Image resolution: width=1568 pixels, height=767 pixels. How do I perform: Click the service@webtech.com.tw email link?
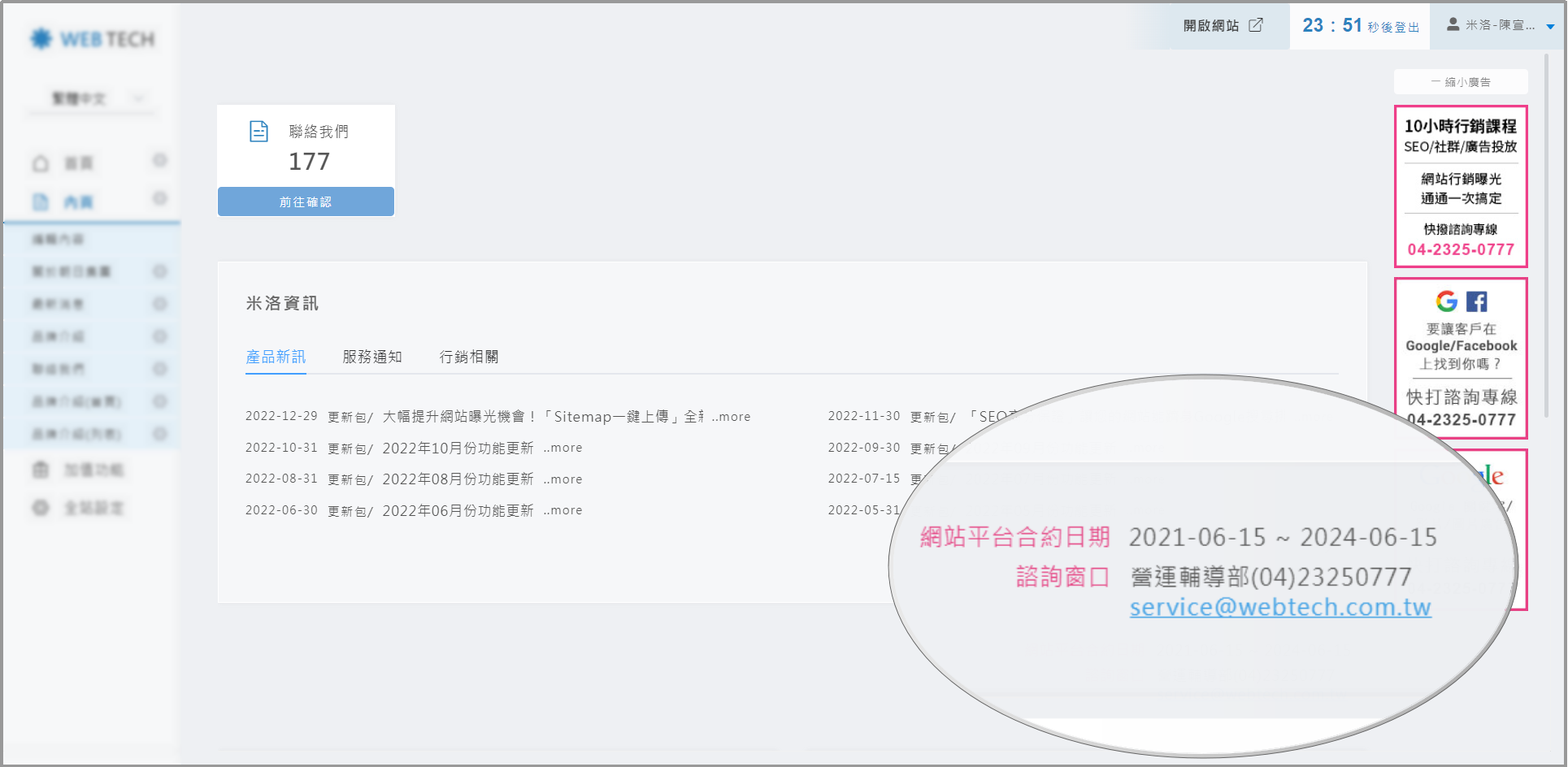click(x=1280, y=608)
